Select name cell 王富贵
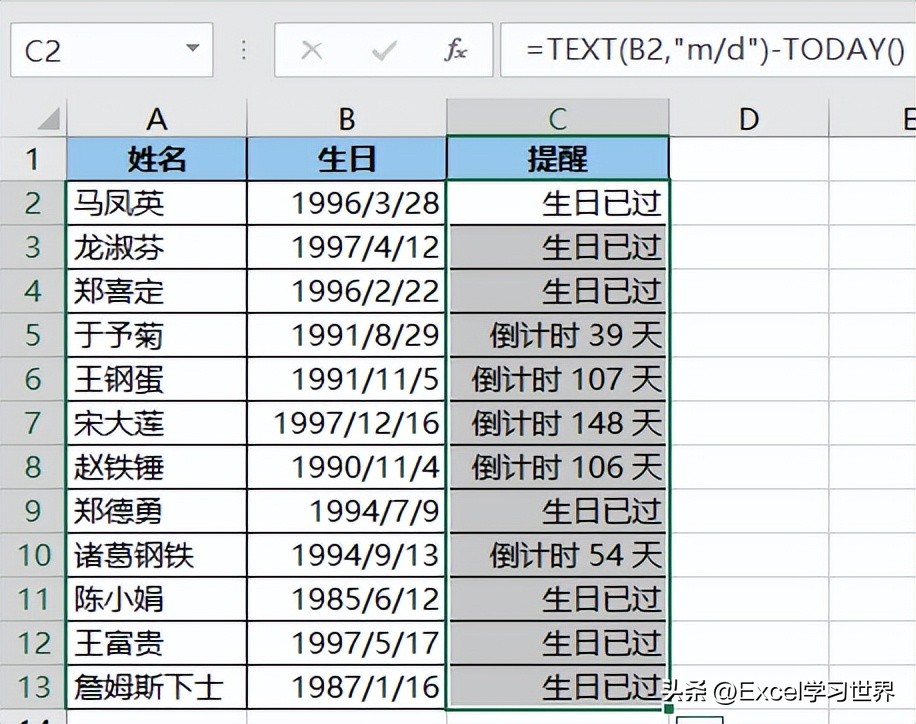The image size is (916, 724). [157, 643]
